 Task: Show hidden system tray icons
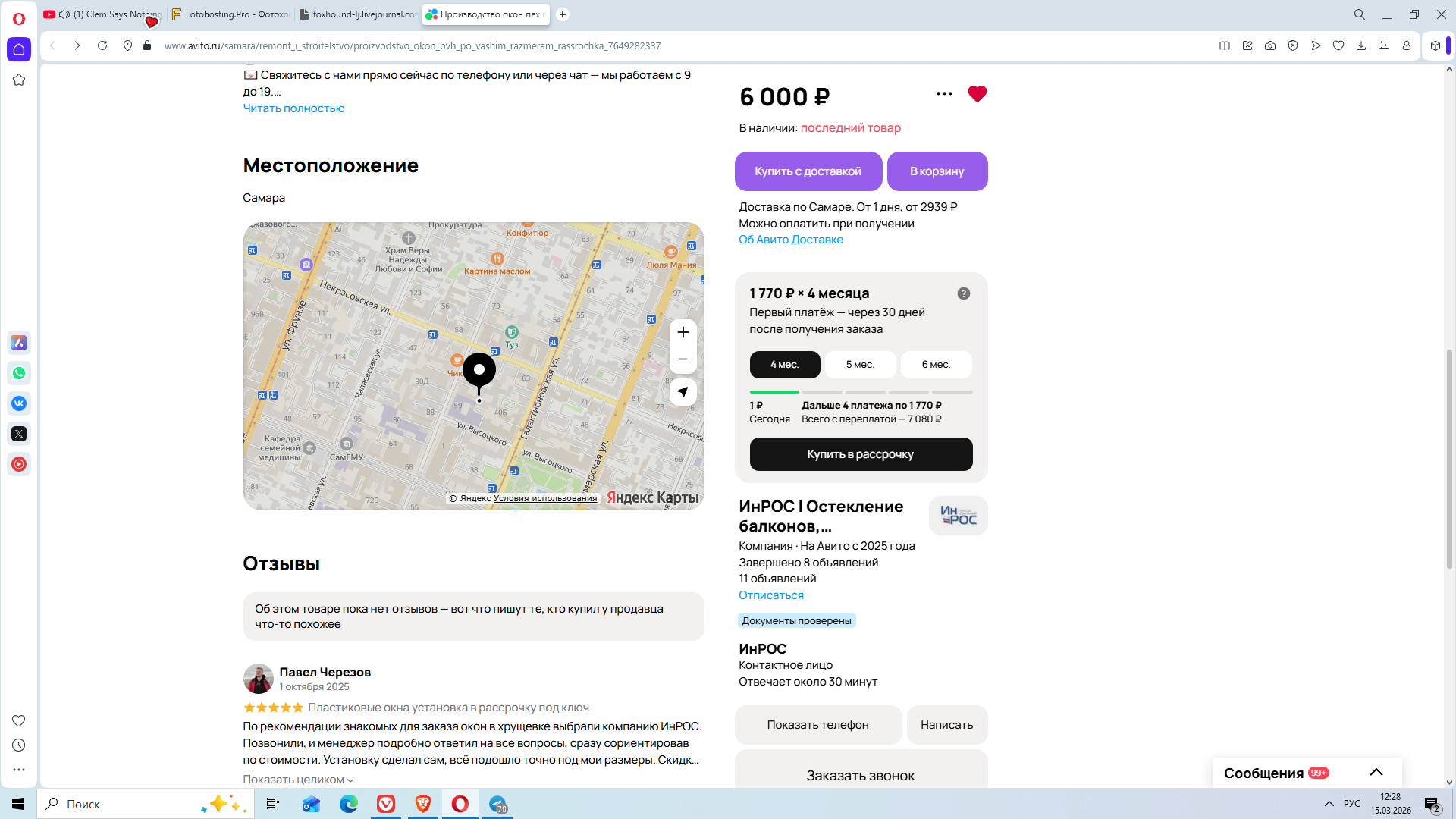[1329, 804]
